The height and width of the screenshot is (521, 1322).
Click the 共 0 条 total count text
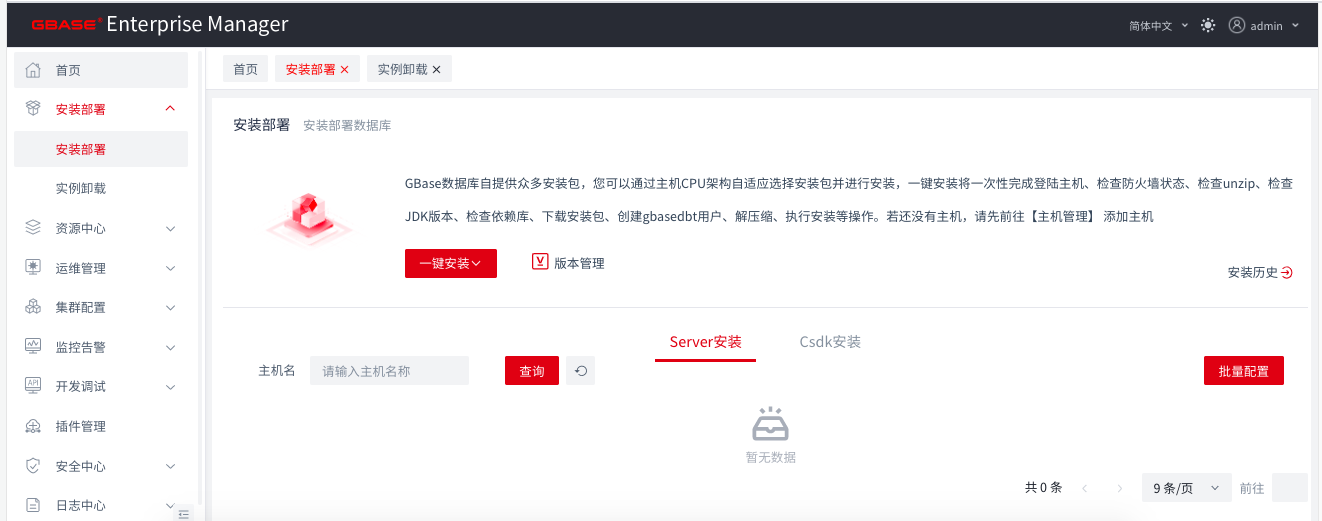[1043, 488]
